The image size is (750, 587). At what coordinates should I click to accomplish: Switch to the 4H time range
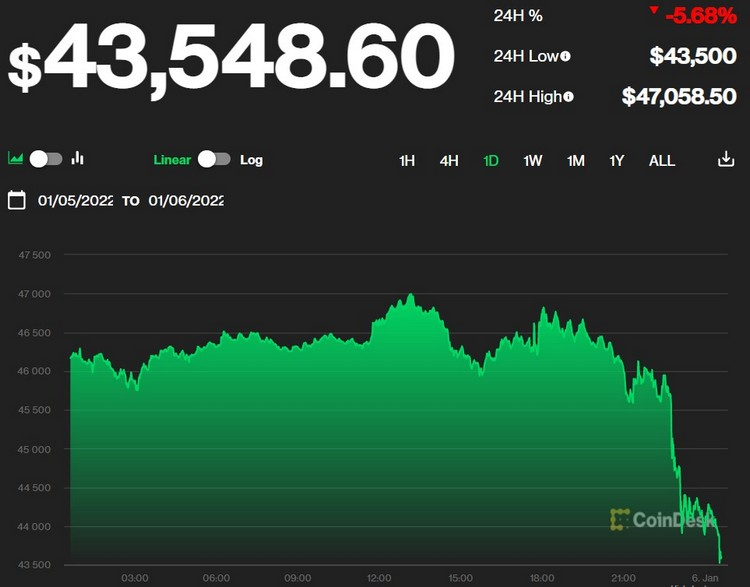click(x=449, y=160)
